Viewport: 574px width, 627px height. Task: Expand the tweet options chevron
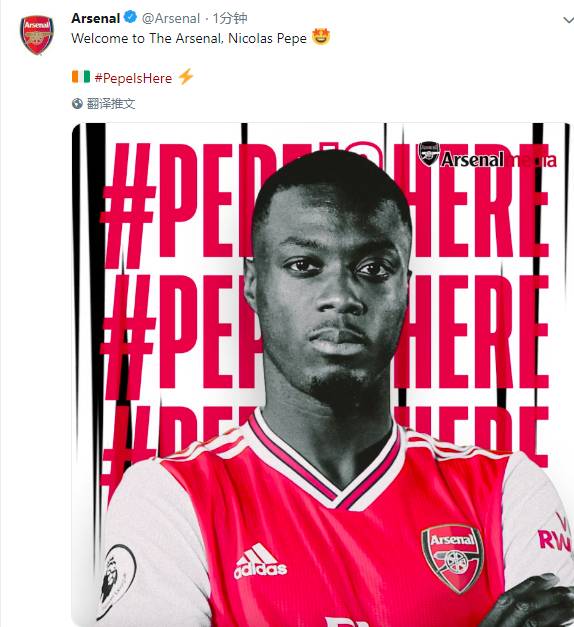(568, 20)
